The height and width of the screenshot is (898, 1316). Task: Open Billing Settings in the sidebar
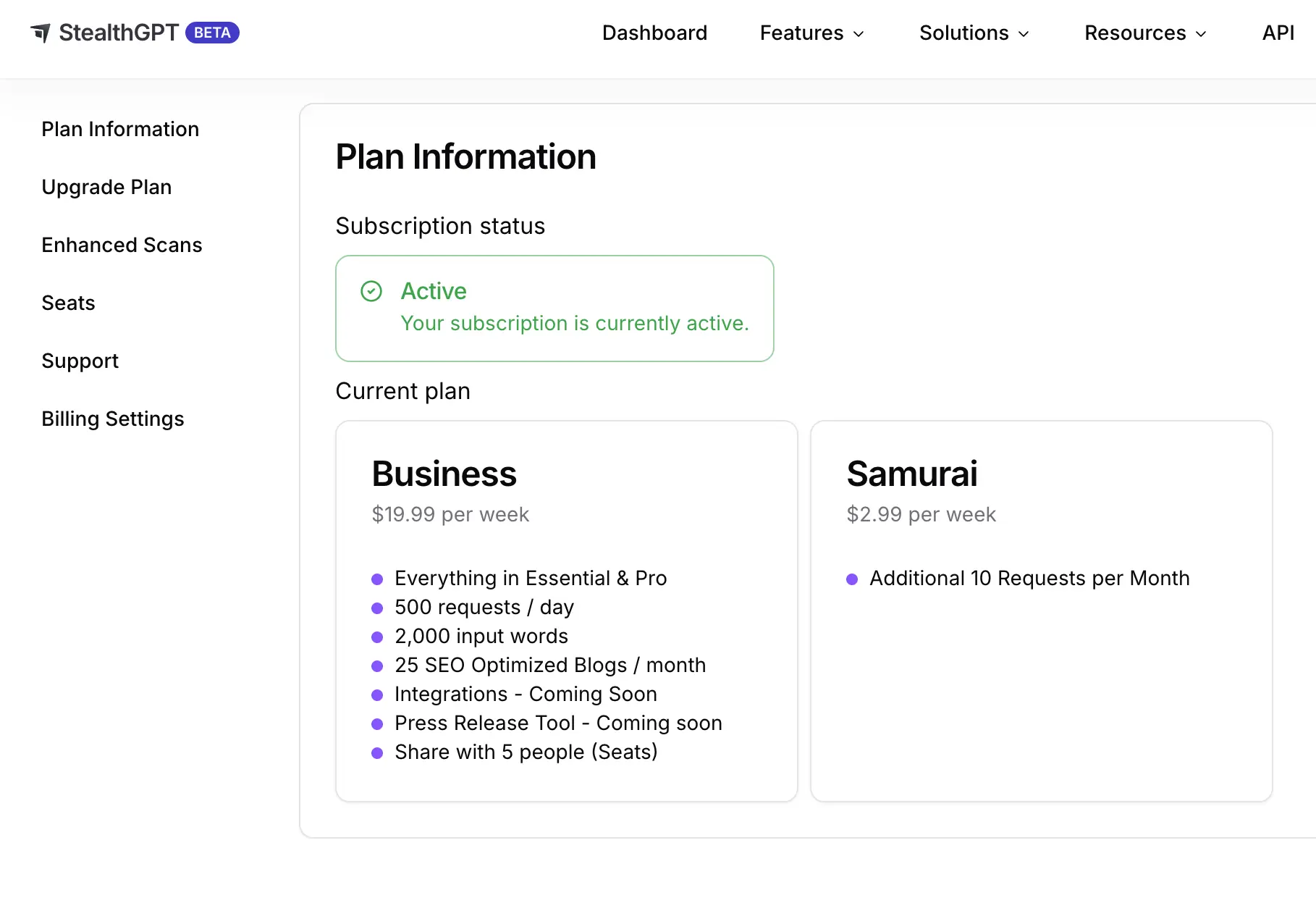tap(113, 419)
